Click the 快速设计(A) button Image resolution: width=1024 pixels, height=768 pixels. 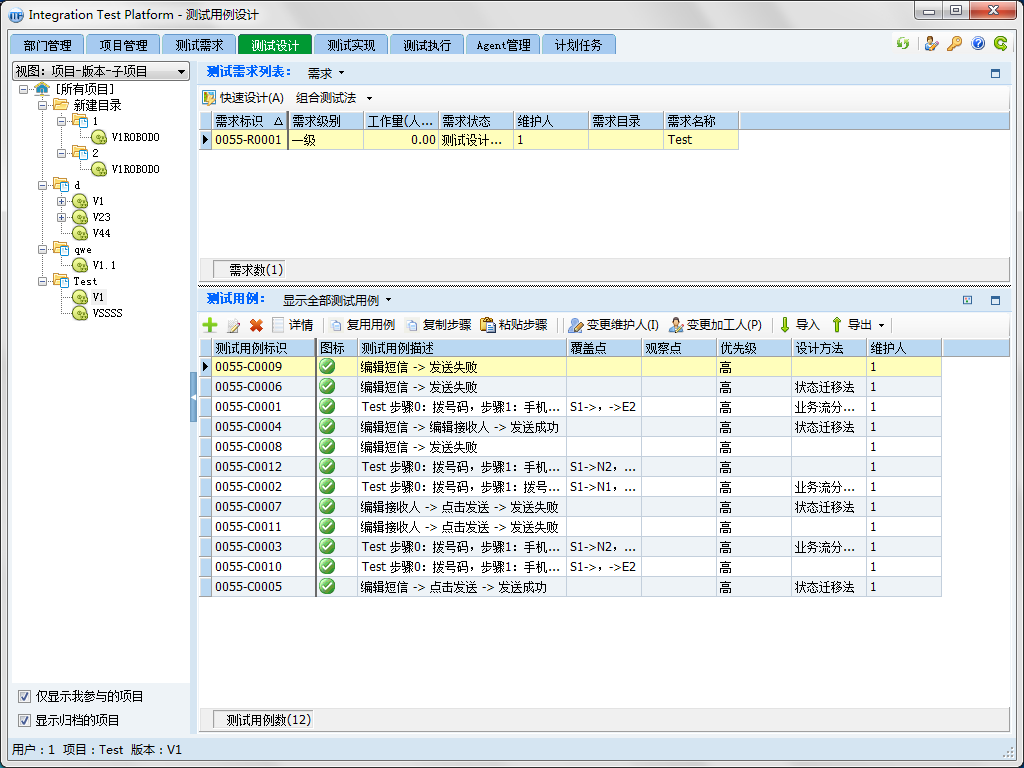243,98
